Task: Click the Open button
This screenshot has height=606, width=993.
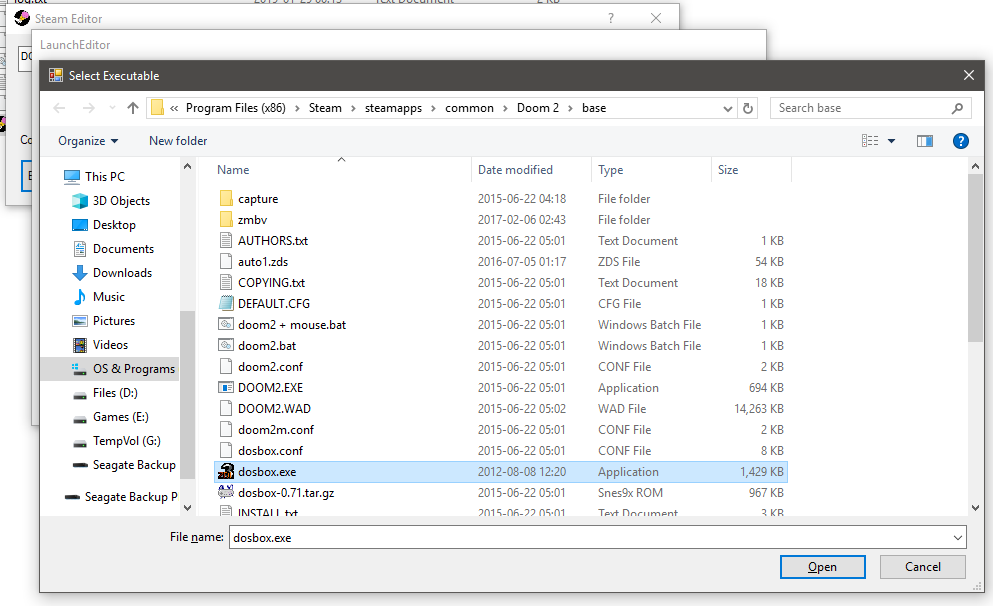Action: tap(823, 567)
